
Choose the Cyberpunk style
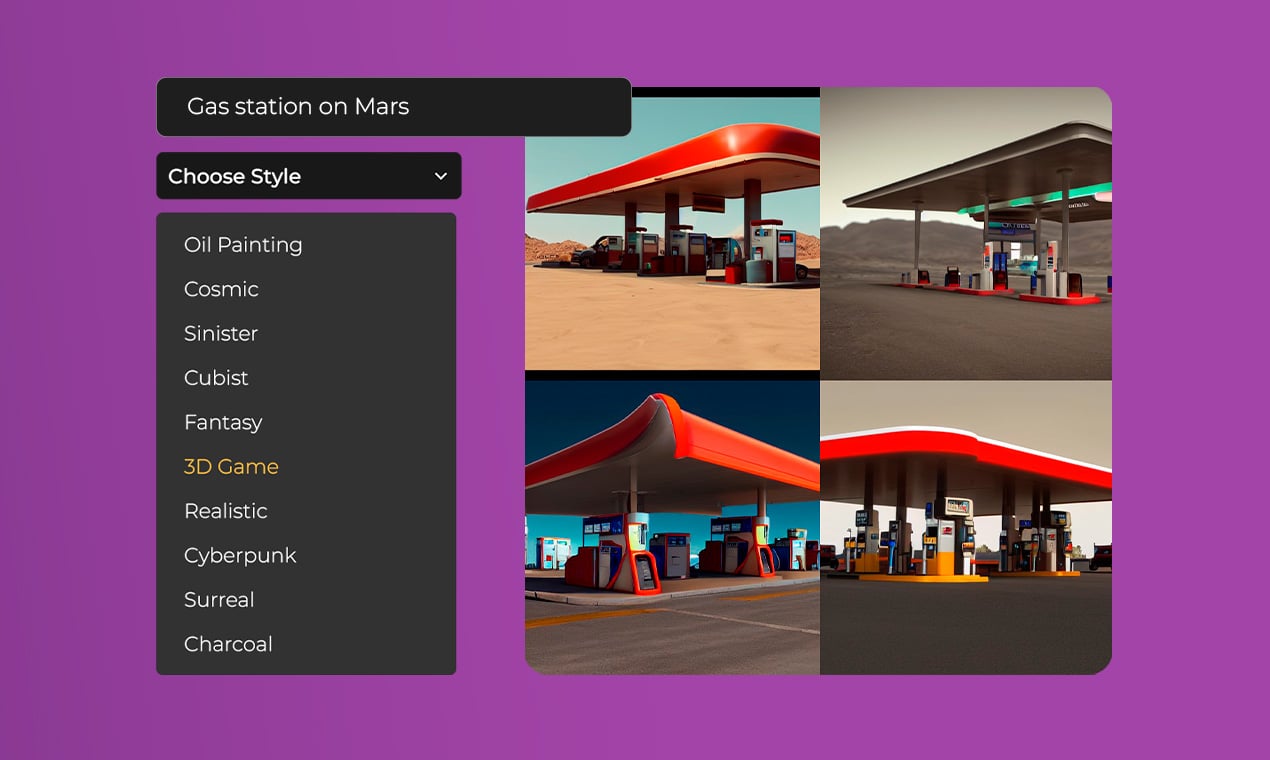[240, 555]
